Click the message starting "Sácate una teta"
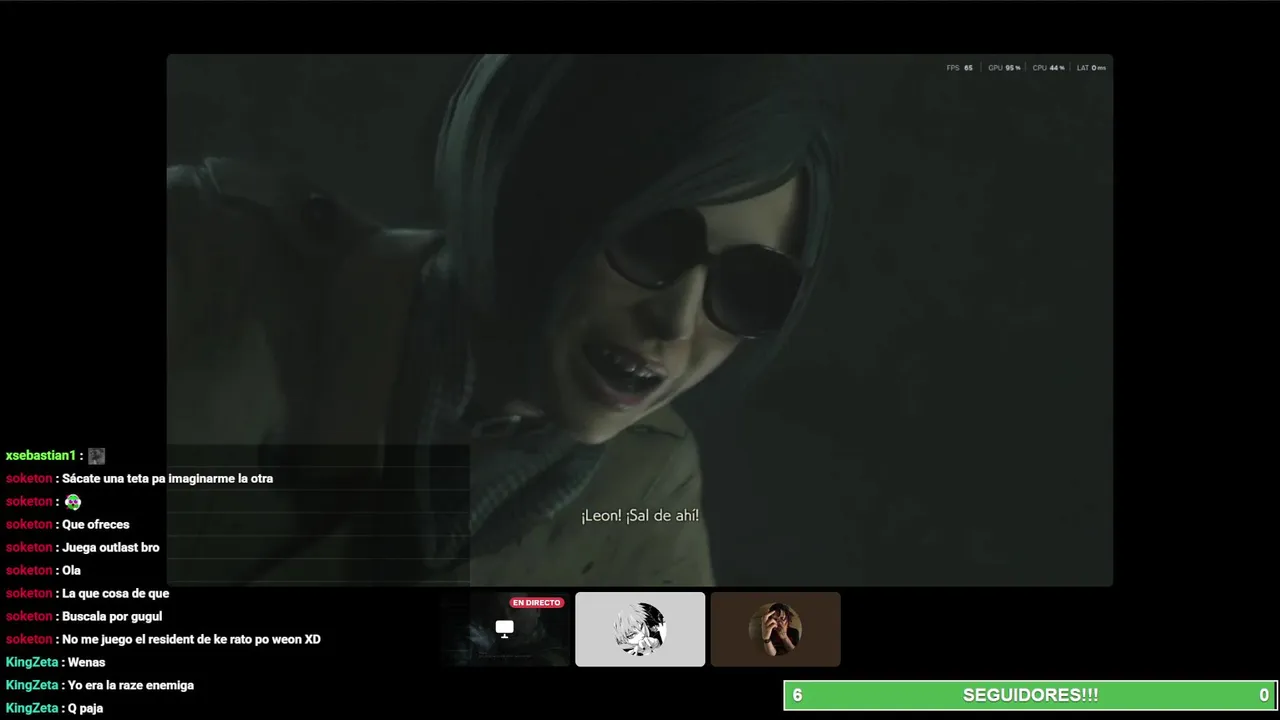Image resolution: width=1280 pixels, height=720 pixels. point(167,479)
